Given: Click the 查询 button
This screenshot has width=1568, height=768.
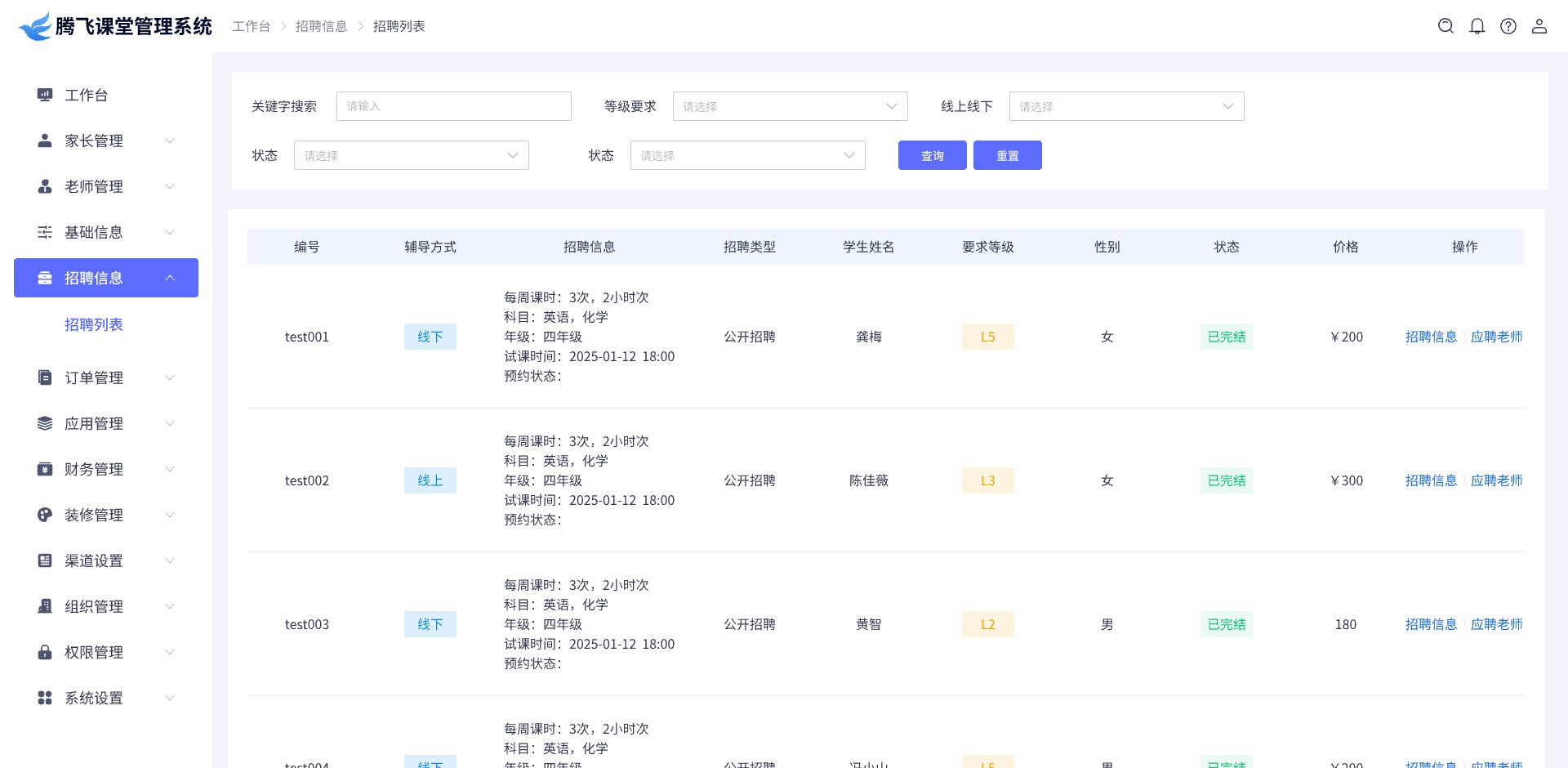Looking at the screenshot, I should [932, 155].
